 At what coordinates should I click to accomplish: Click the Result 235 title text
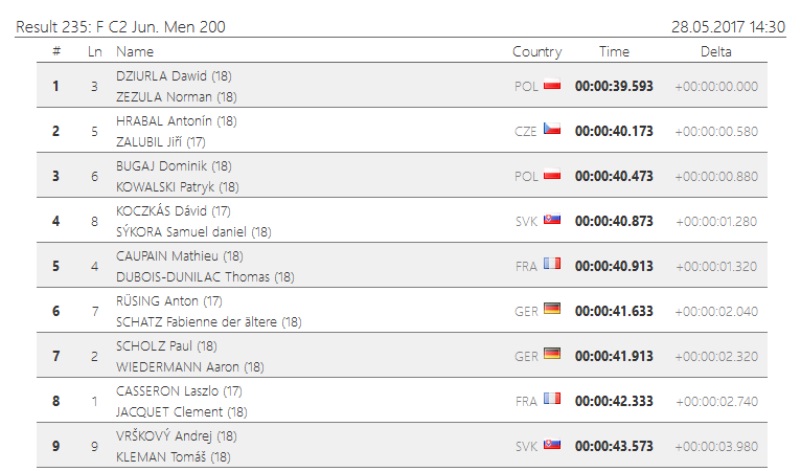coord(120,27)
